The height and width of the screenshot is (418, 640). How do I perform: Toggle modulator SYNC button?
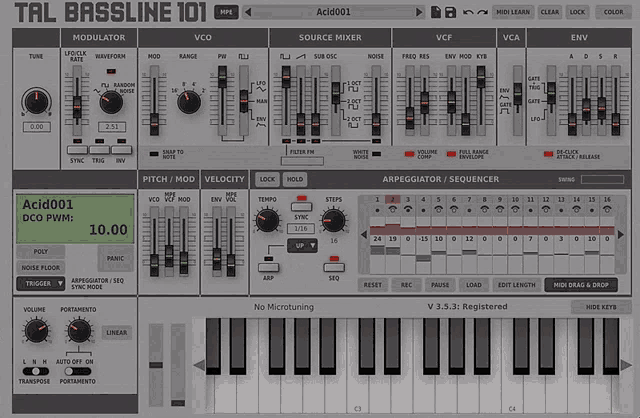[x=77, y=150]
